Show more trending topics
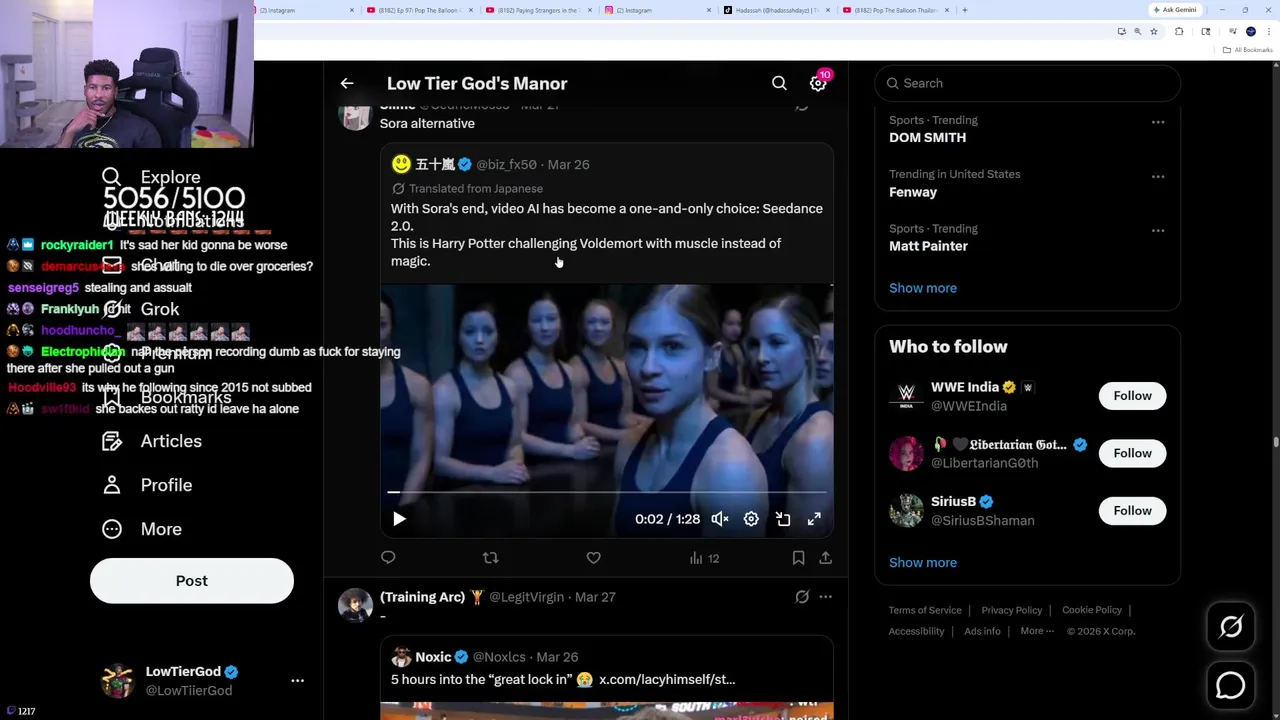The width and height of the screenshot is (1280, 720). coord(923,288)
